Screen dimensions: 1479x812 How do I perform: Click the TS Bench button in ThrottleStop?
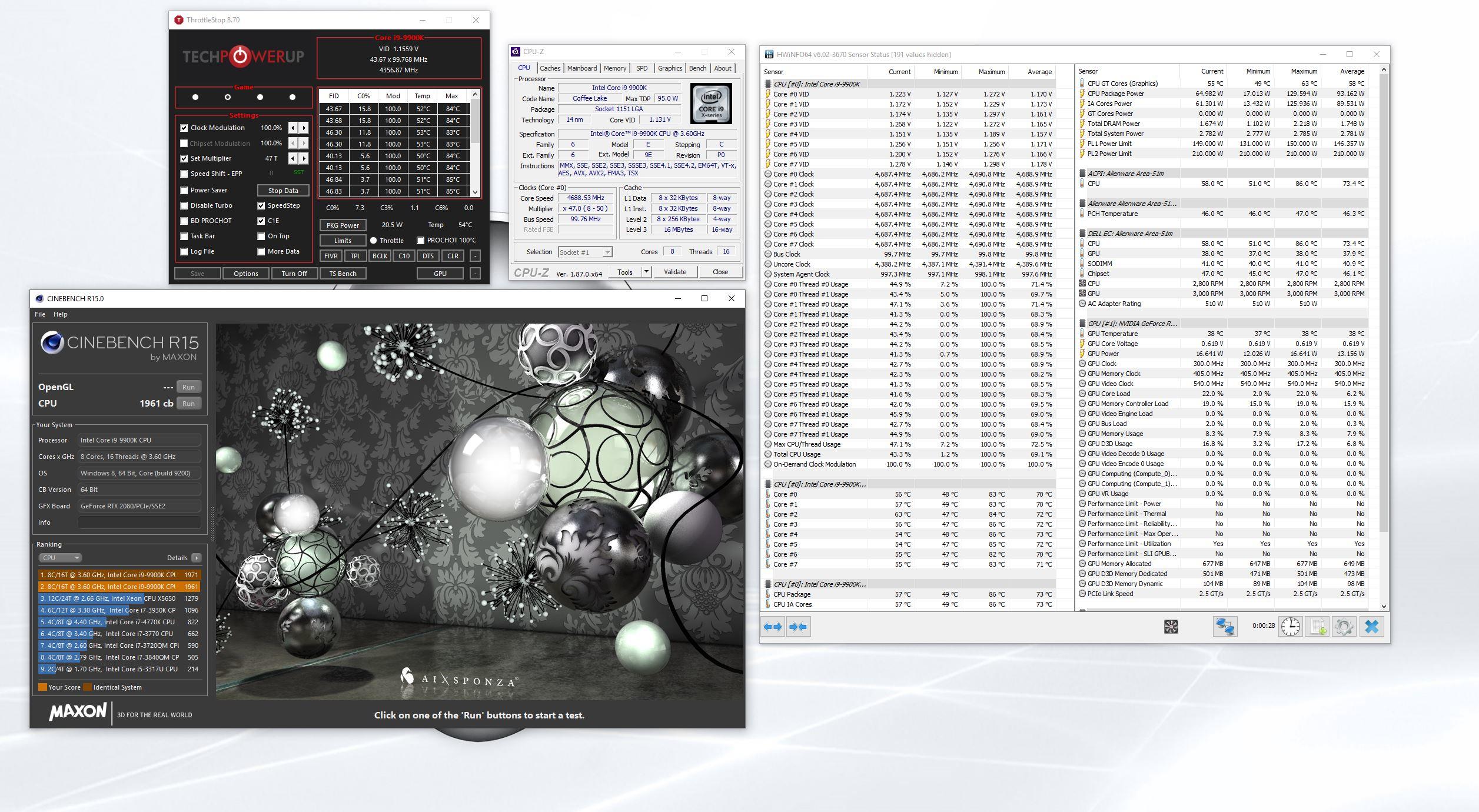click(343, 274)
